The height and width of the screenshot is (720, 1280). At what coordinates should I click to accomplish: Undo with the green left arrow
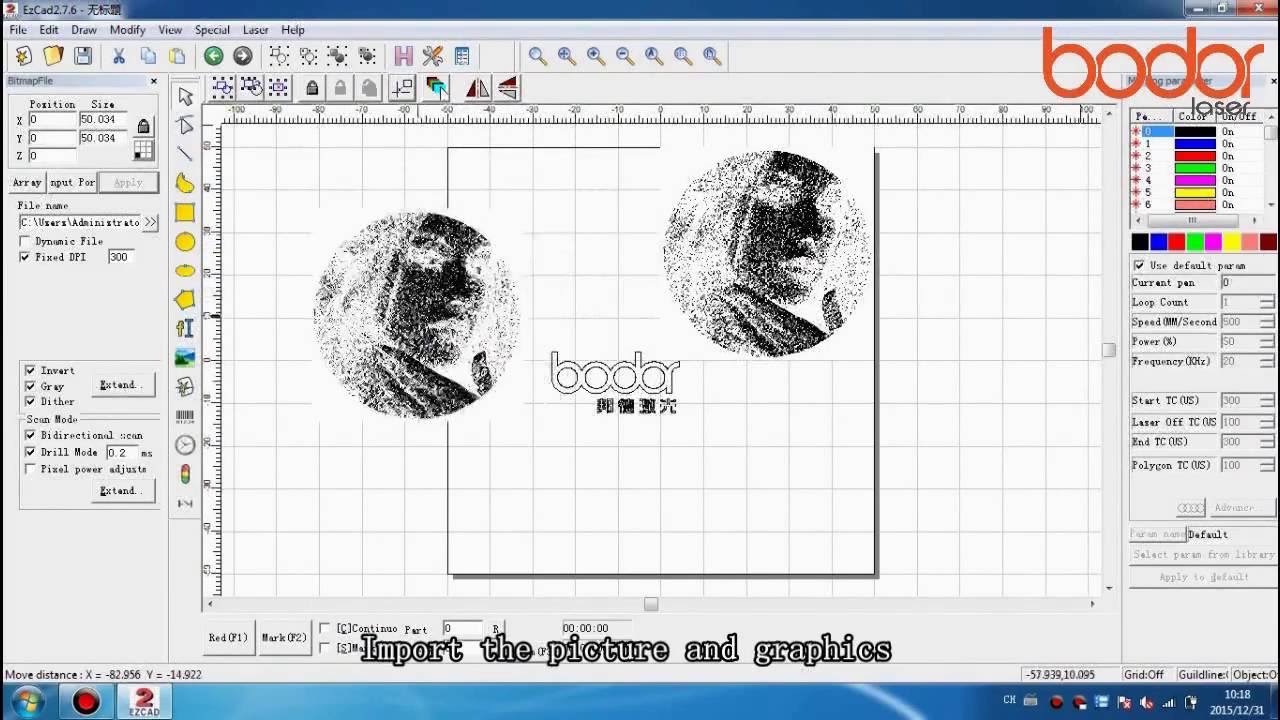point(213,56)
